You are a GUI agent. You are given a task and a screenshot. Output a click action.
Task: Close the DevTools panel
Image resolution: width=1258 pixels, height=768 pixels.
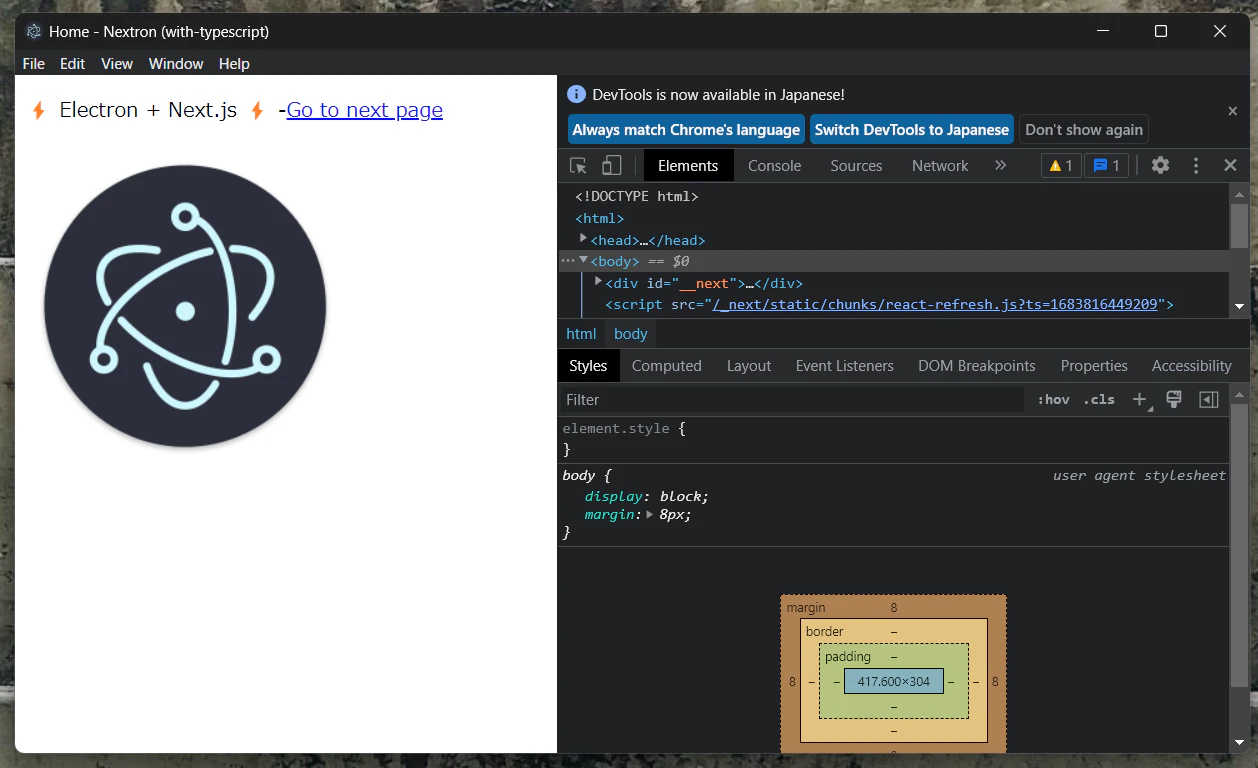click(1231, 166)
